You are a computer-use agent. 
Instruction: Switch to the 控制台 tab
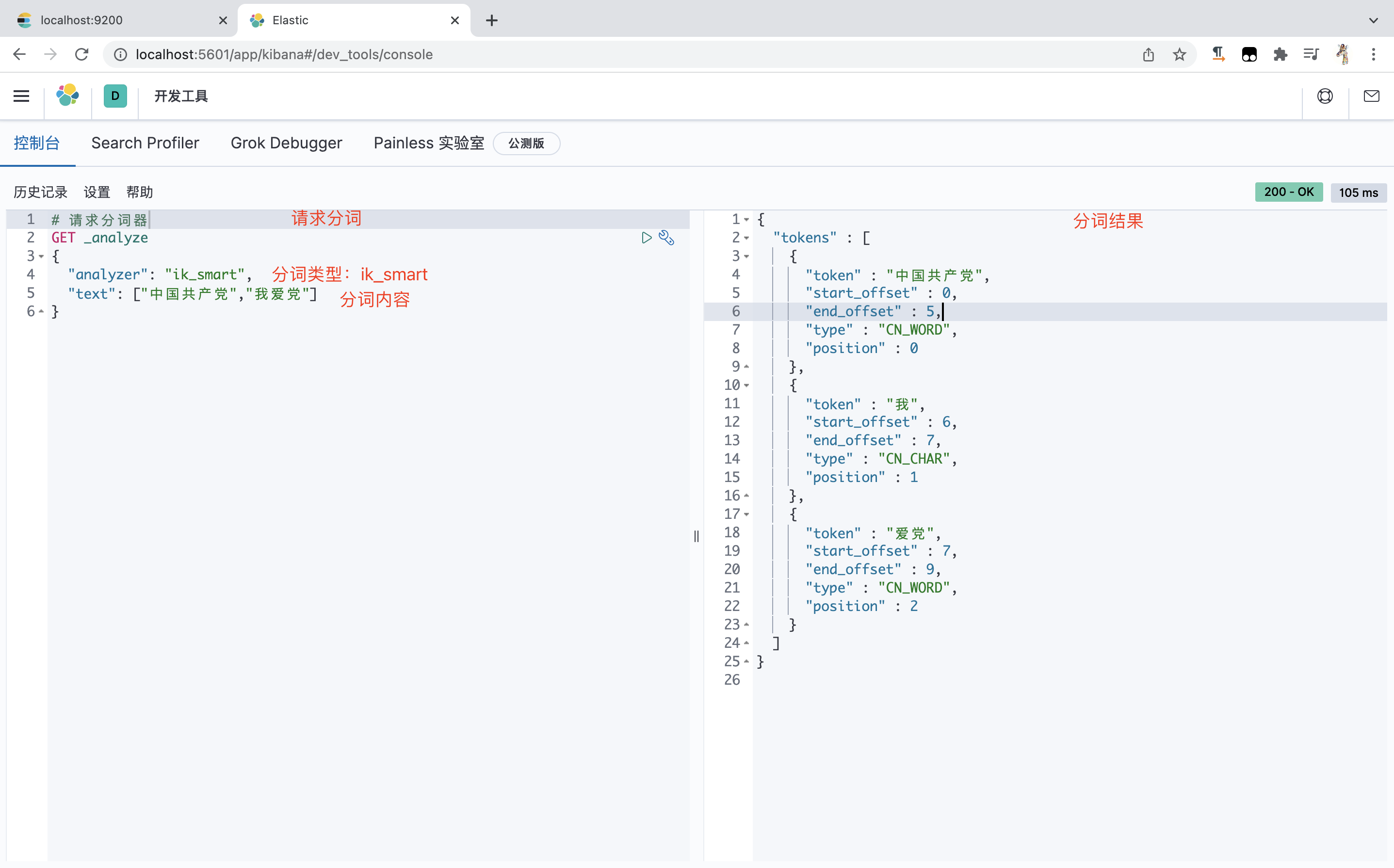(x=37, y=143)
